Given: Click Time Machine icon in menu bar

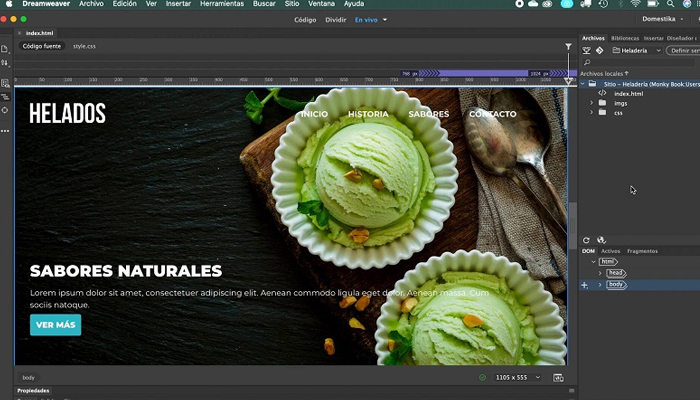Looking at the screenshot, I should [x=603, y=4].
